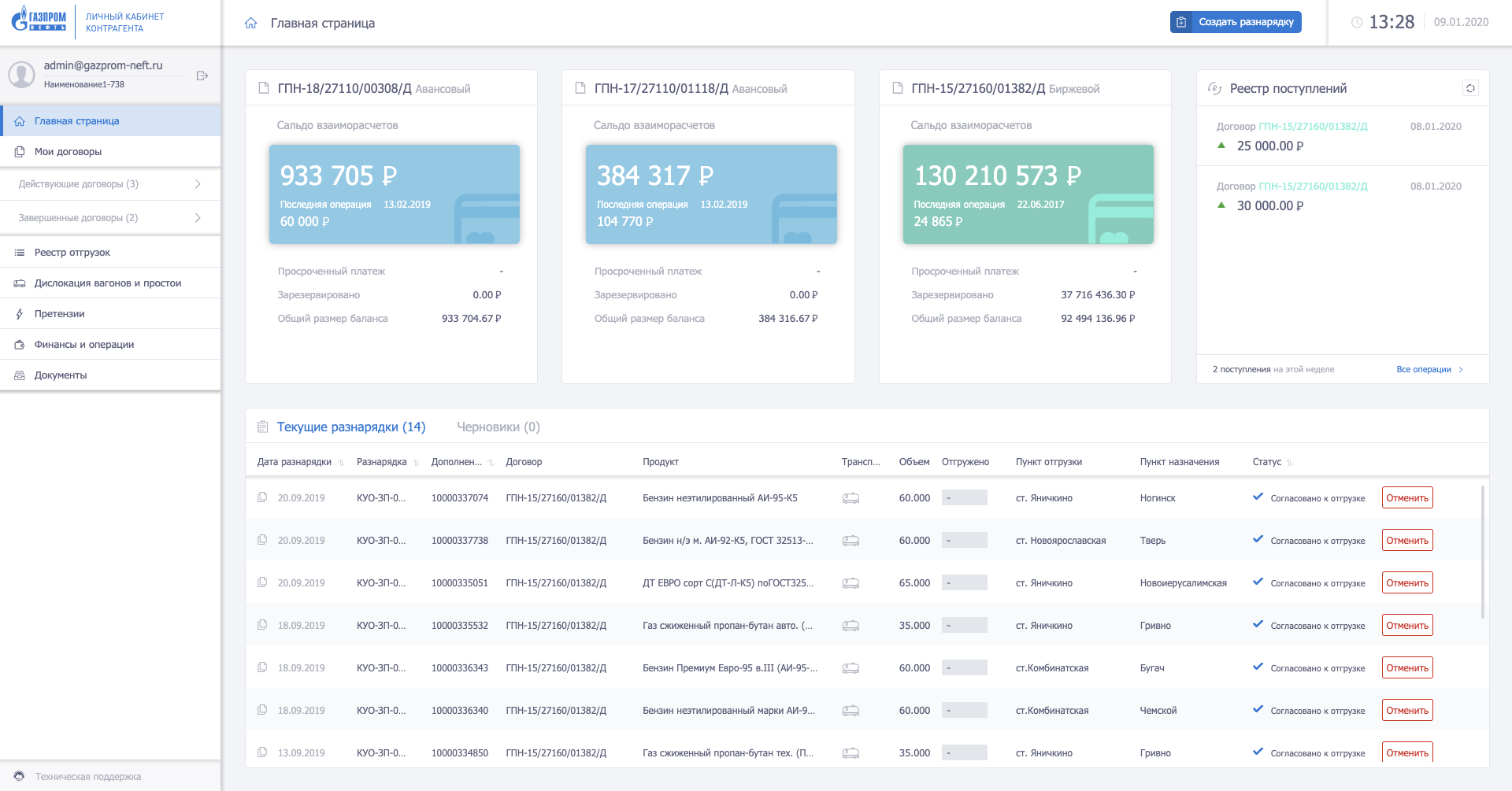Switch to Черновики (0) tab
Image resolution: width=1512 pixels, height=791 pixels.
(x=498, y=427)
